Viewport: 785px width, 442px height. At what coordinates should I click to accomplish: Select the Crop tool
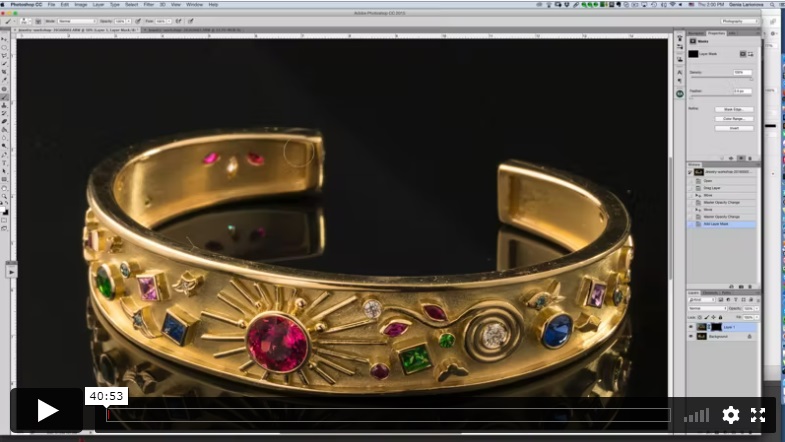click(x=5, y=72)
